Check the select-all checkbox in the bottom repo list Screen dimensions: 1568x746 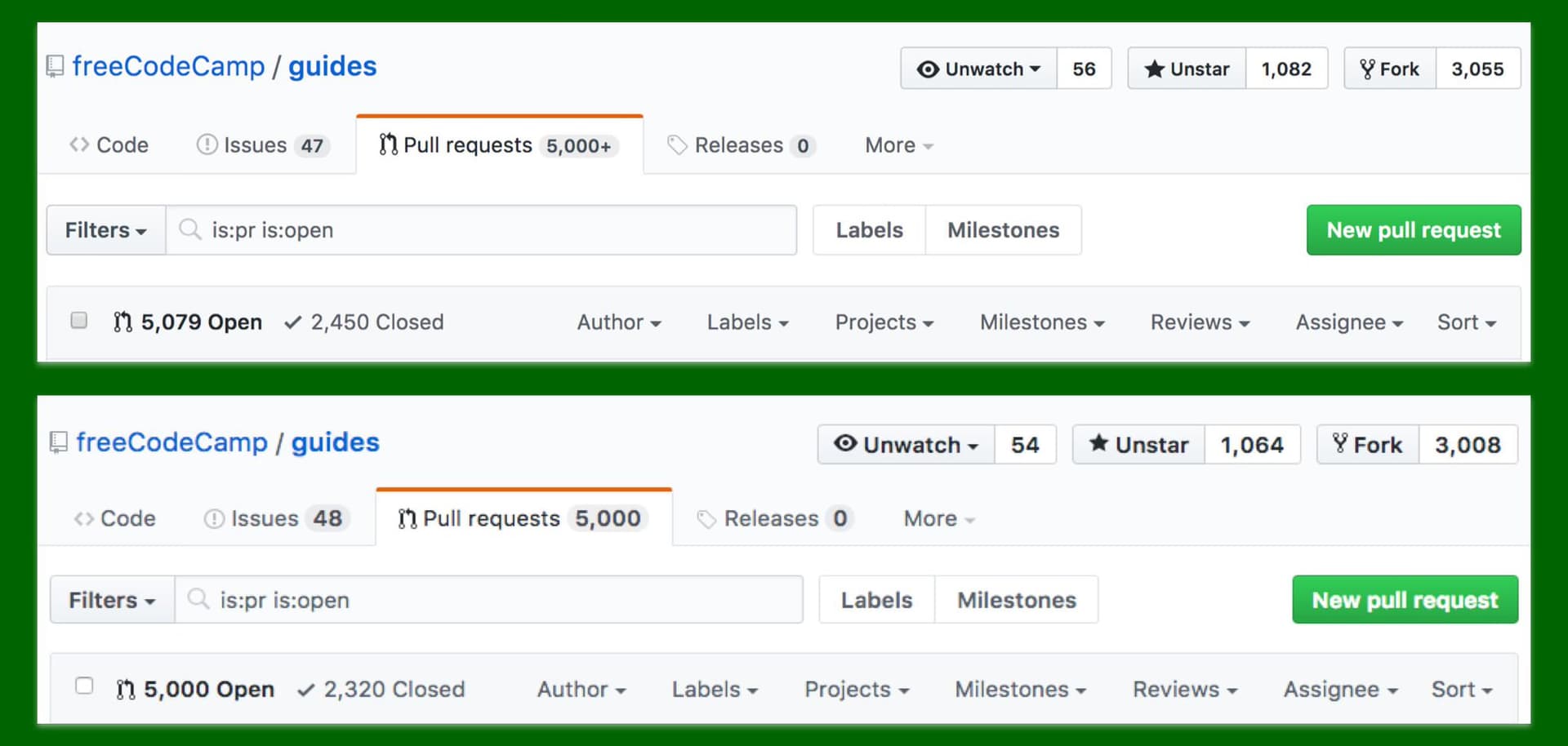84,686
